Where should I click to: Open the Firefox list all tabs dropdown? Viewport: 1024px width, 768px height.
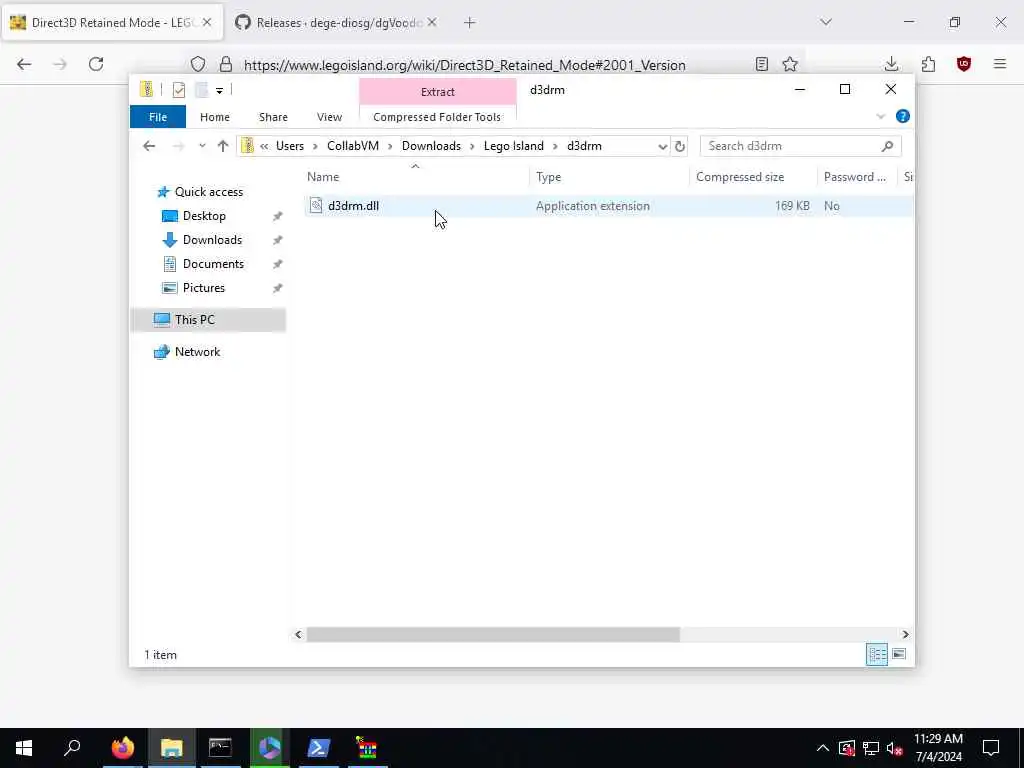(826, 22)
